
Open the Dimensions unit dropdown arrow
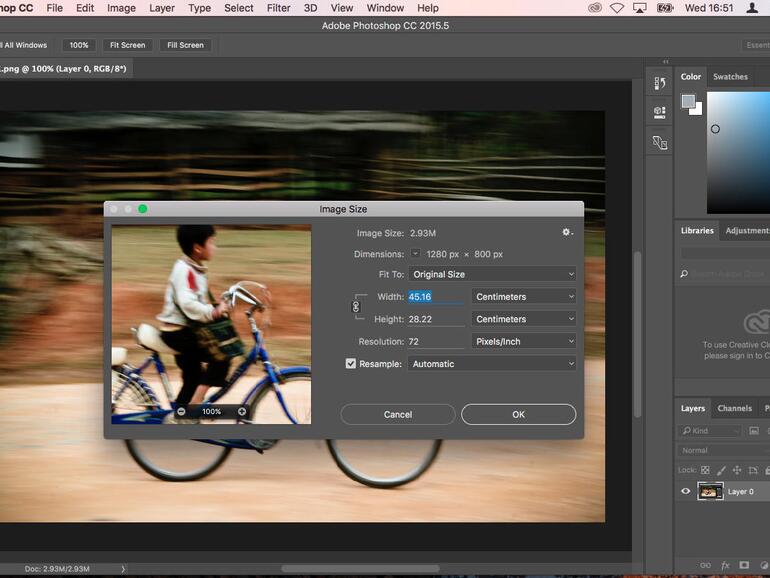415,253
